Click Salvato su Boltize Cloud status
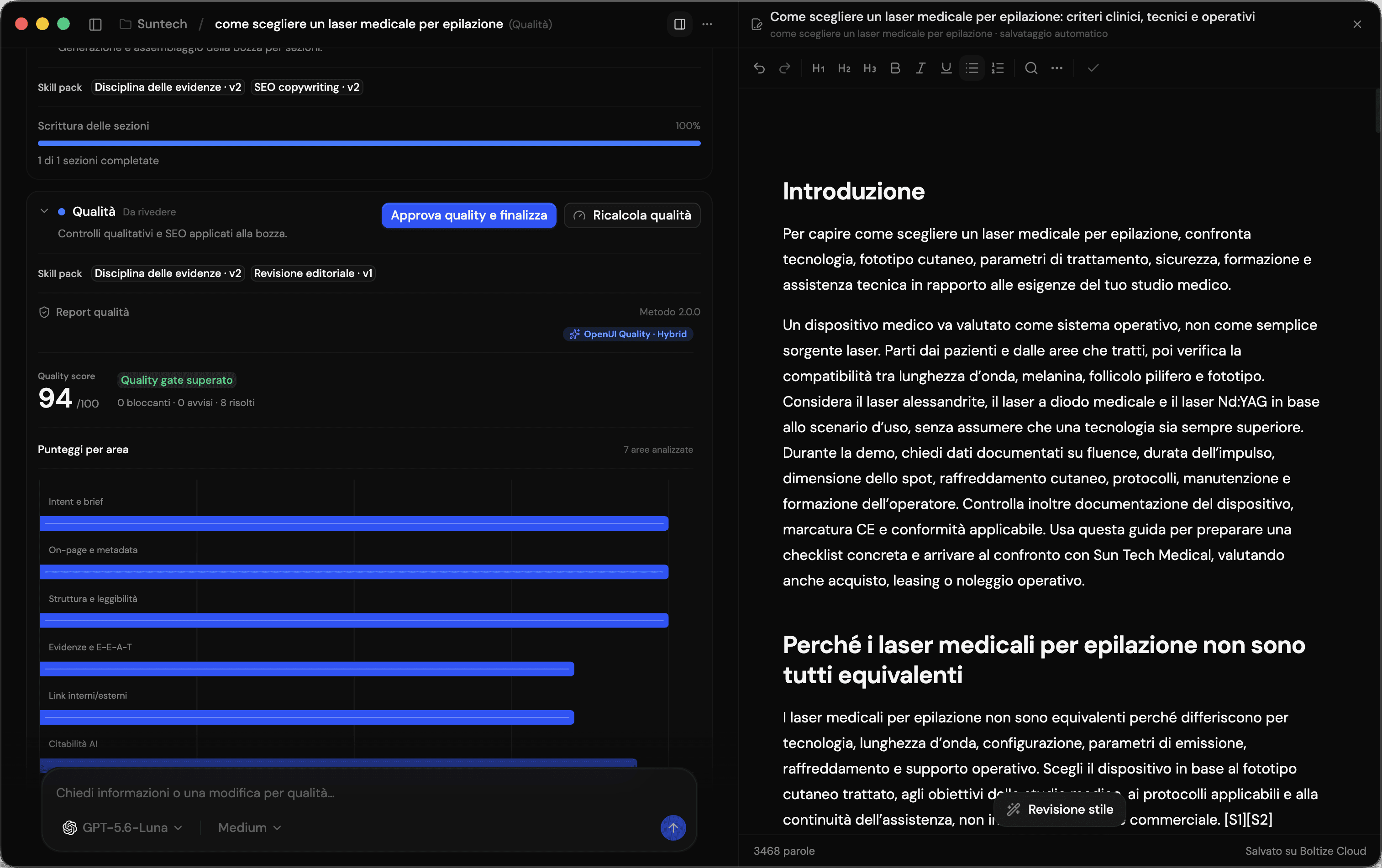The height and width of the screenshot is (868, 1382). (x=1305, y=851)
